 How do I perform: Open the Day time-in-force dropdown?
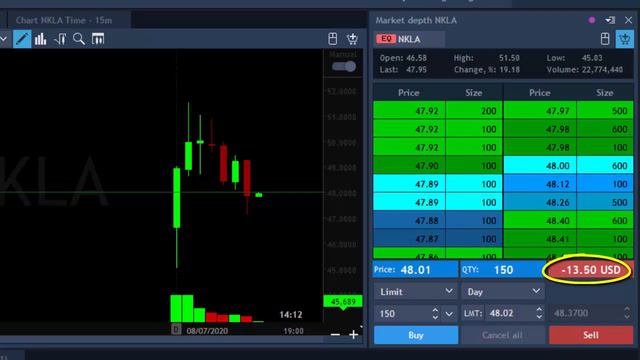[503, 292]
